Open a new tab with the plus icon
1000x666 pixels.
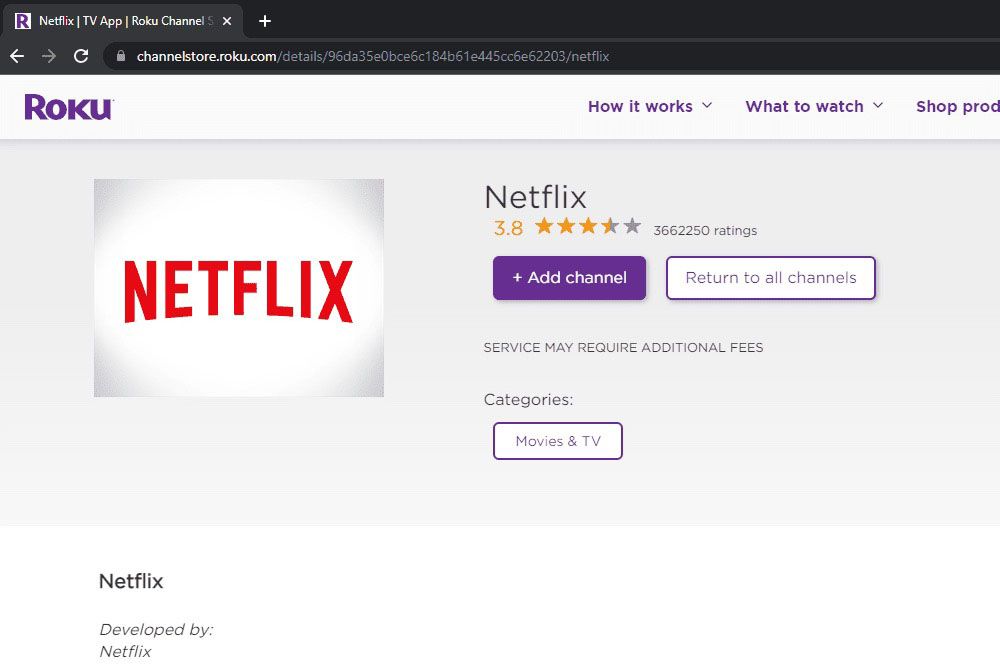(x=262, y=20)
